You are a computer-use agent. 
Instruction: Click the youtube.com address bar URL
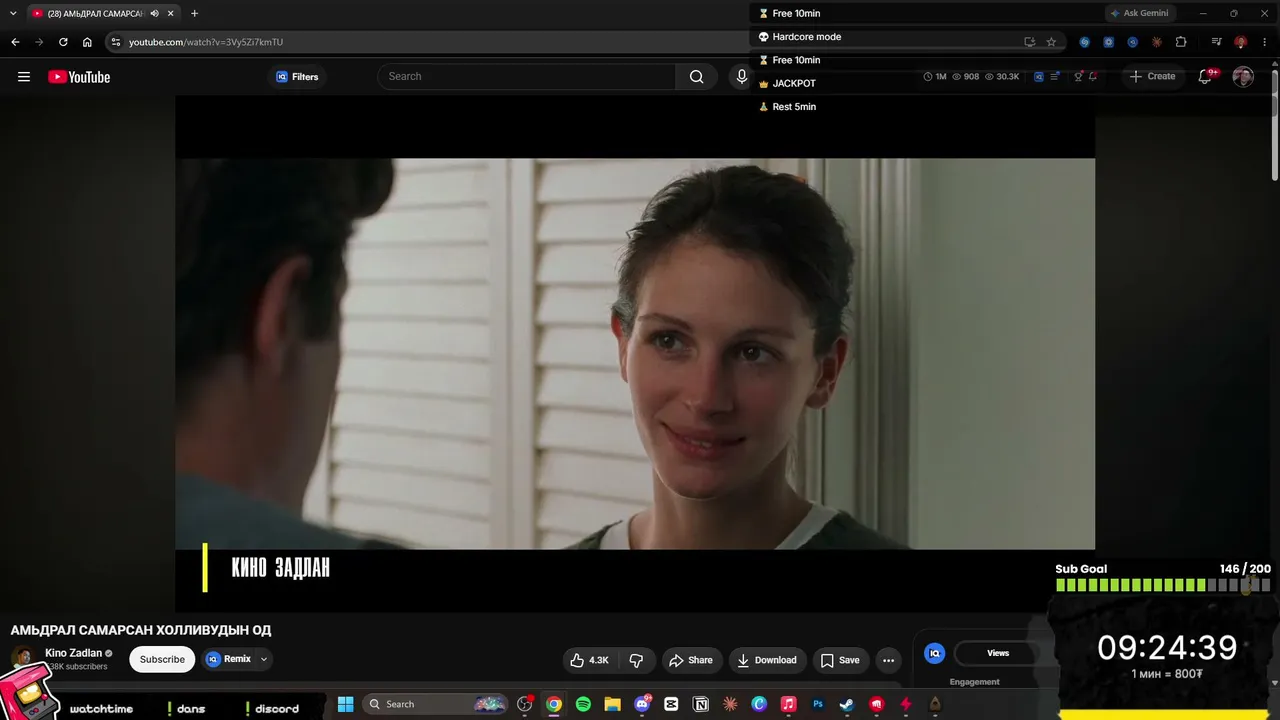(x=206, y=42)
